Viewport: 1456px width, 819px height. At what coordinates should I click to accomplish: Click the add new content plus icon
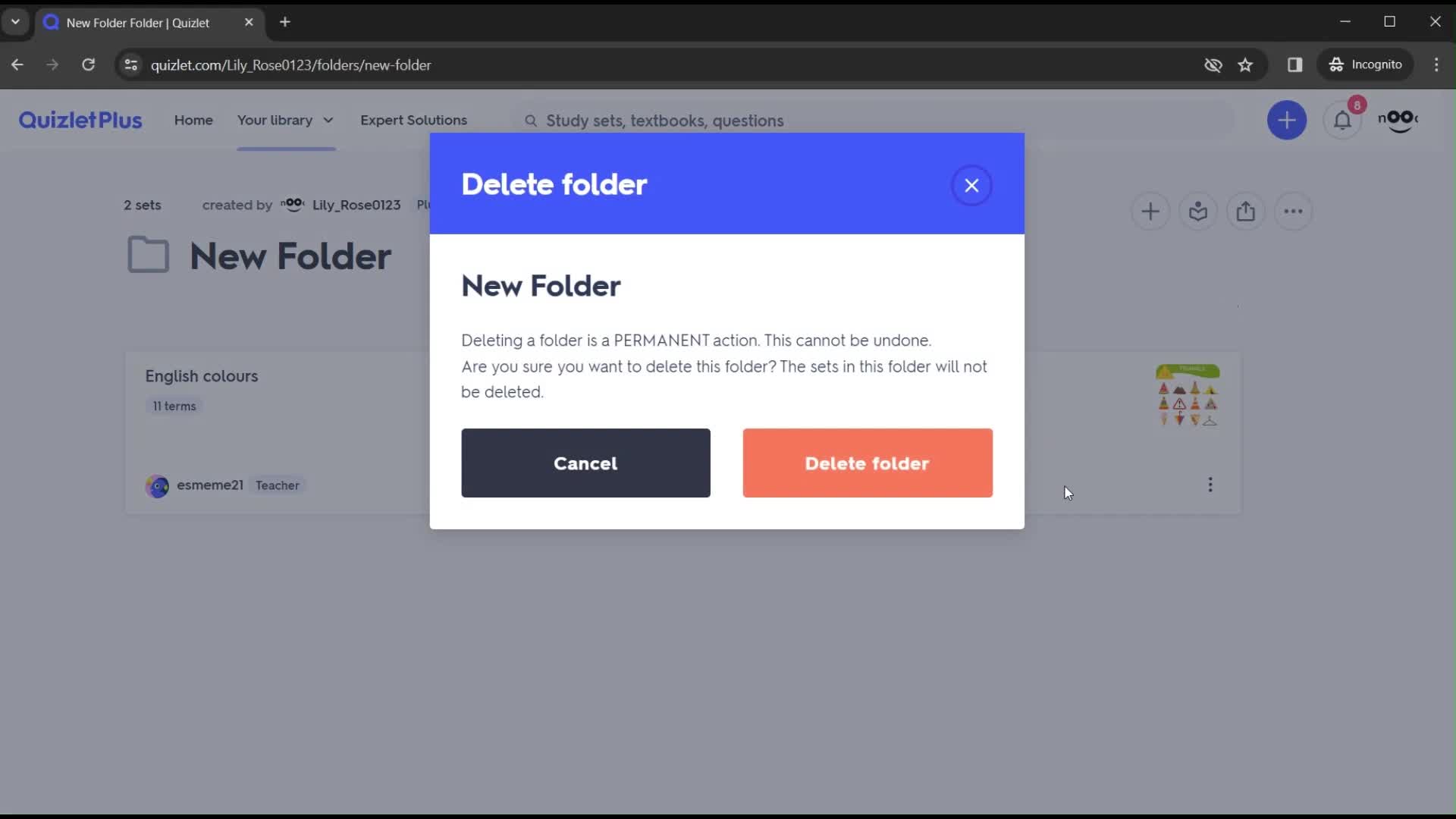(x=1289, y=120)
